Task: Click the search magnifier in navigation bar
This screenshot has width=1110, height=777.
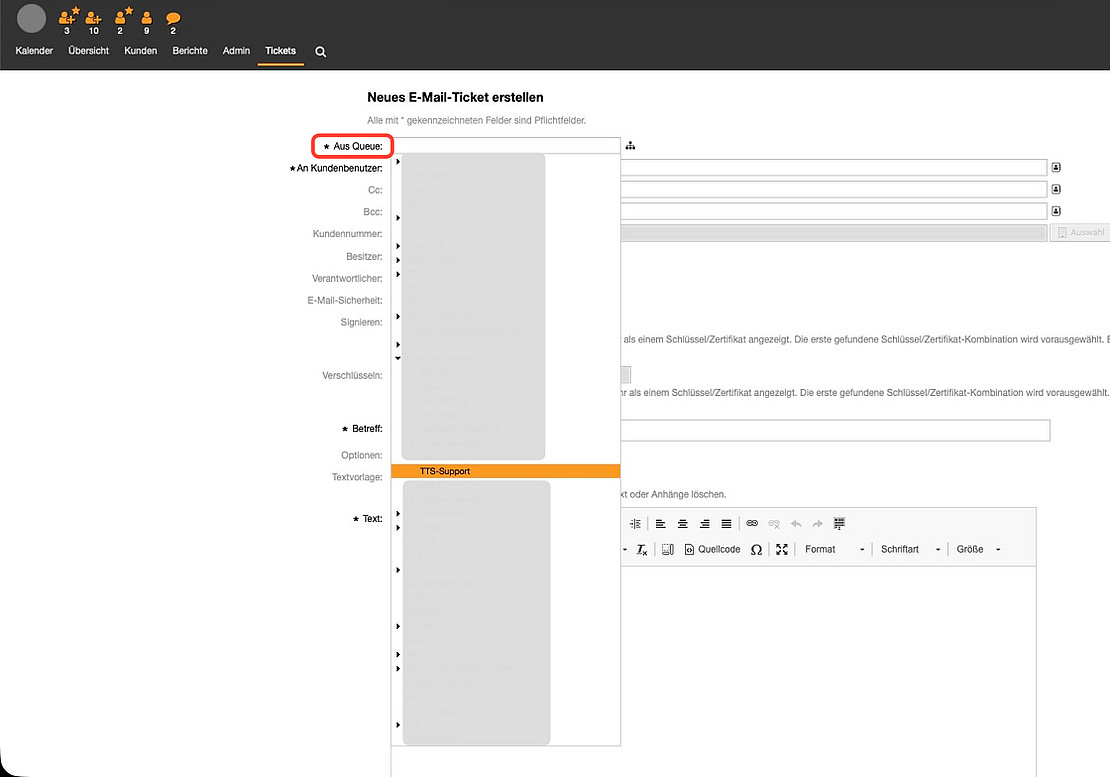Action: (321, 52)
